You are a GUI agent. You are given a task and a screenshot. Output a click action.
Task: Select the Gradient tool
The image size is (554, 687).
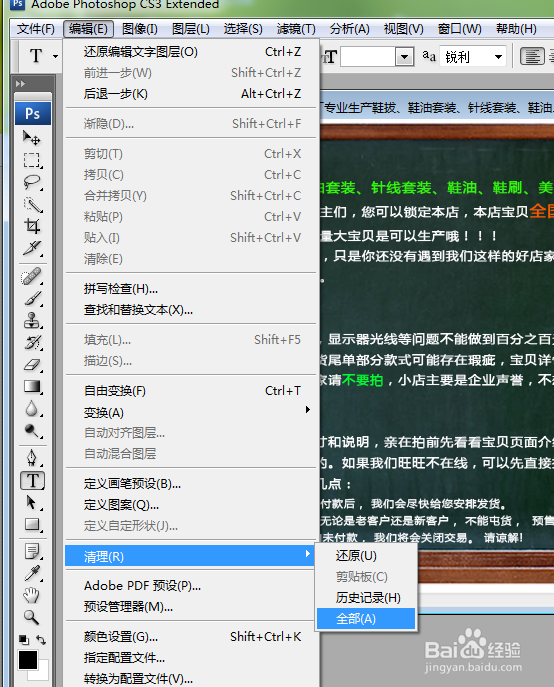32,386
